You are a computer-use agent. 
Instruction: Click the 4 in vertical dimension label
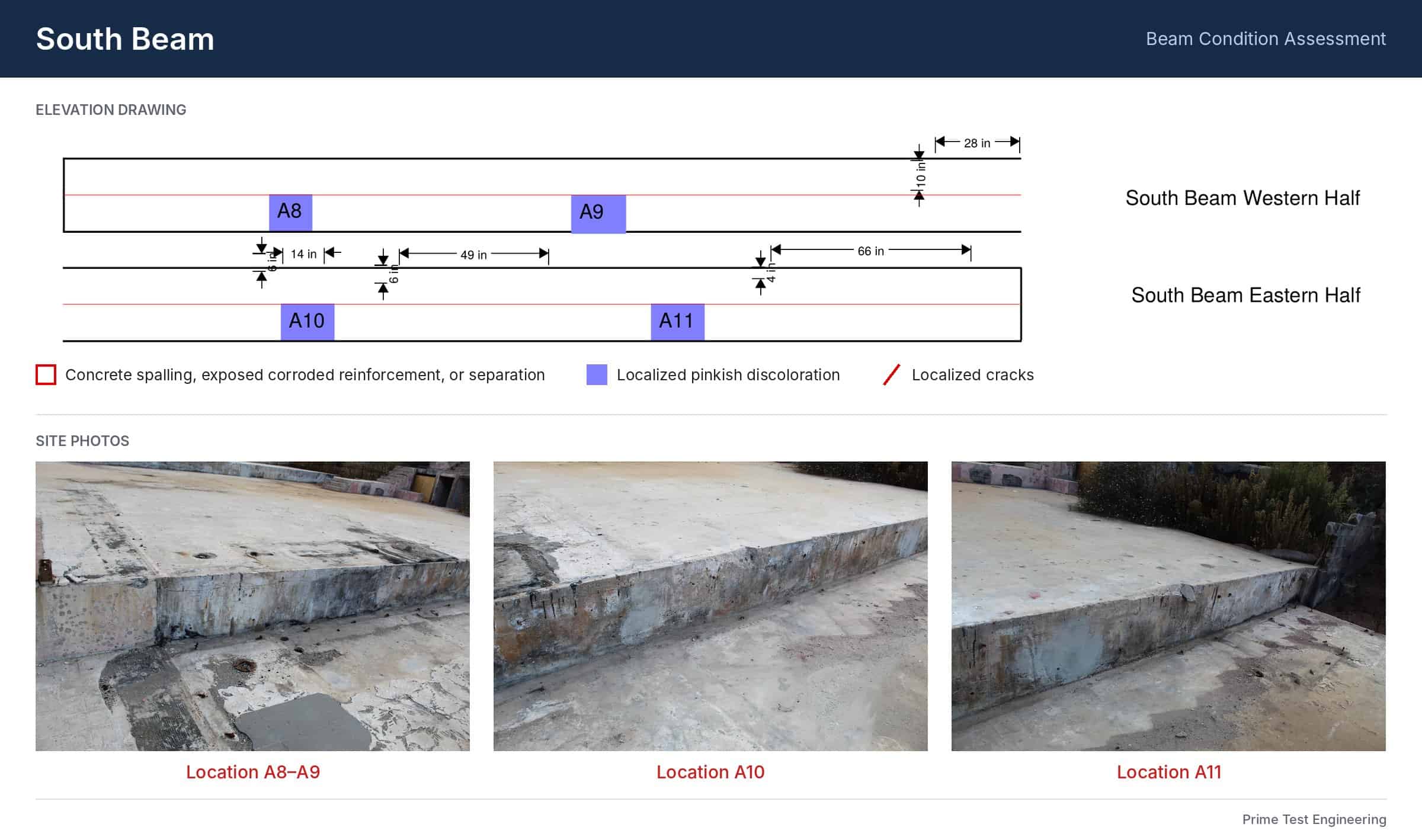(x=771, y=273)
